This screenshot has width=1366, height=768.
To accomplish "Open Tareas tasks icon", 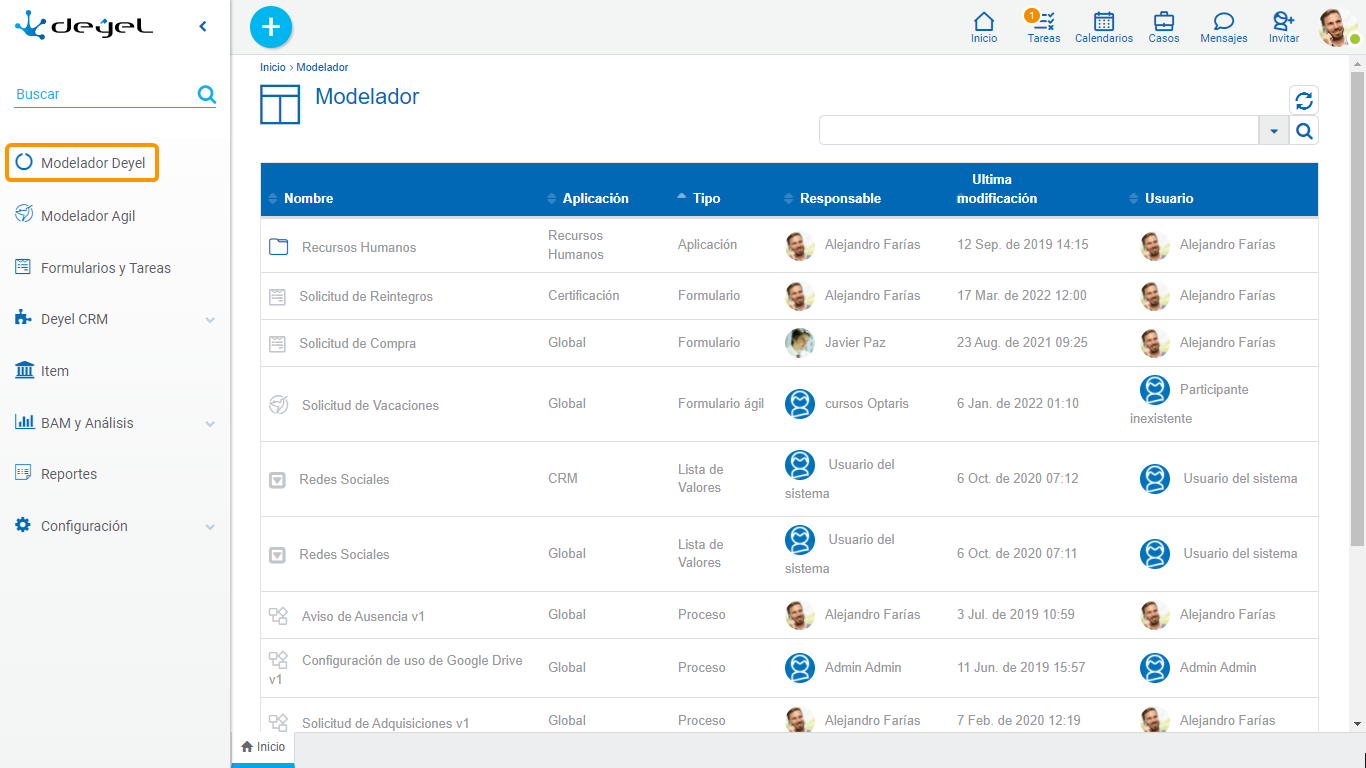I will (1044, 27).
